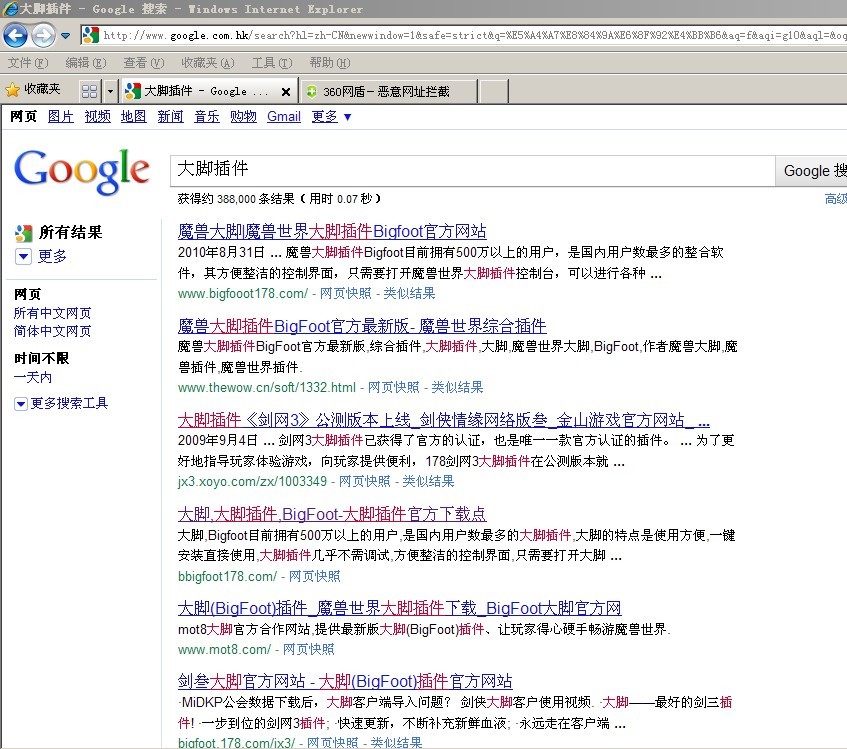Screen dimensions: 847x749
Task: Limit results to 一天内
Action: click(32, 377)
